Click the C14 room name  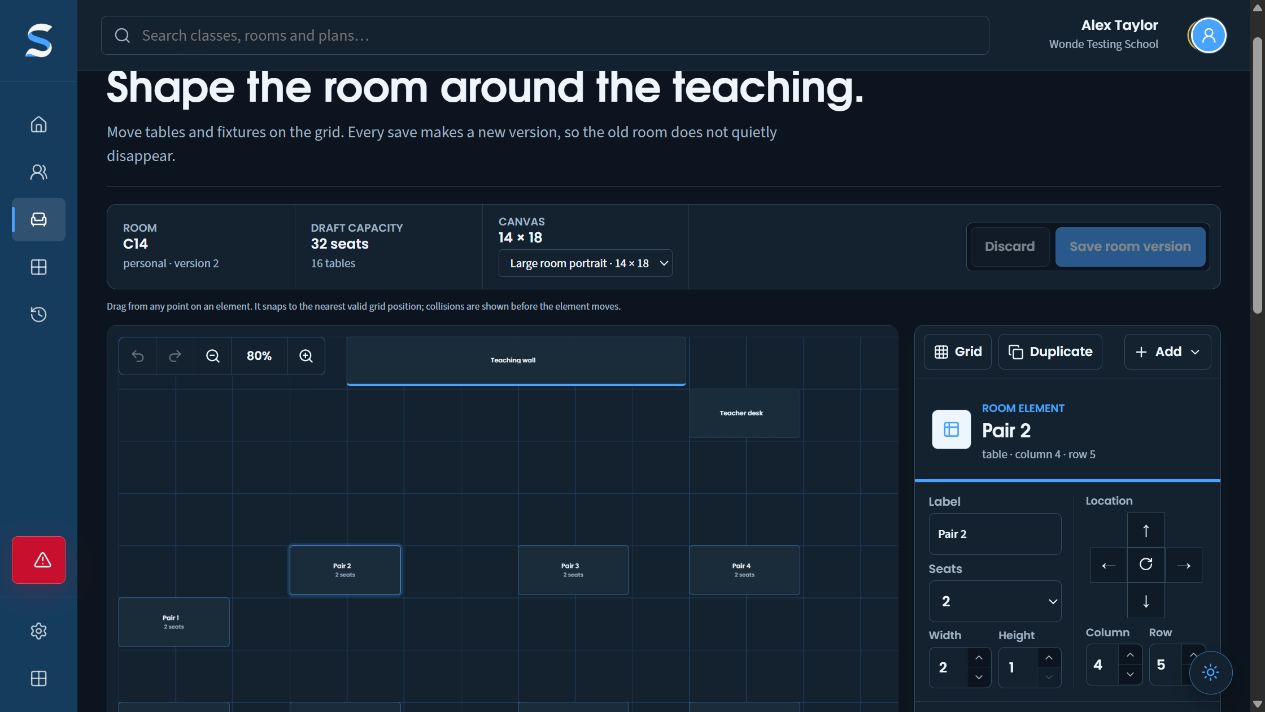(135, 244)
